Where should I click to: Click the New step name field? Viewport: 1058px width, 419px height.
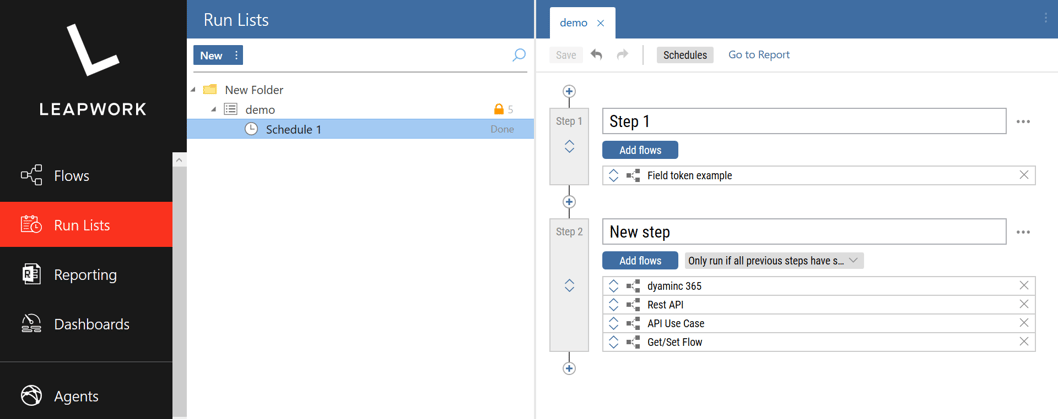point(804,231)
